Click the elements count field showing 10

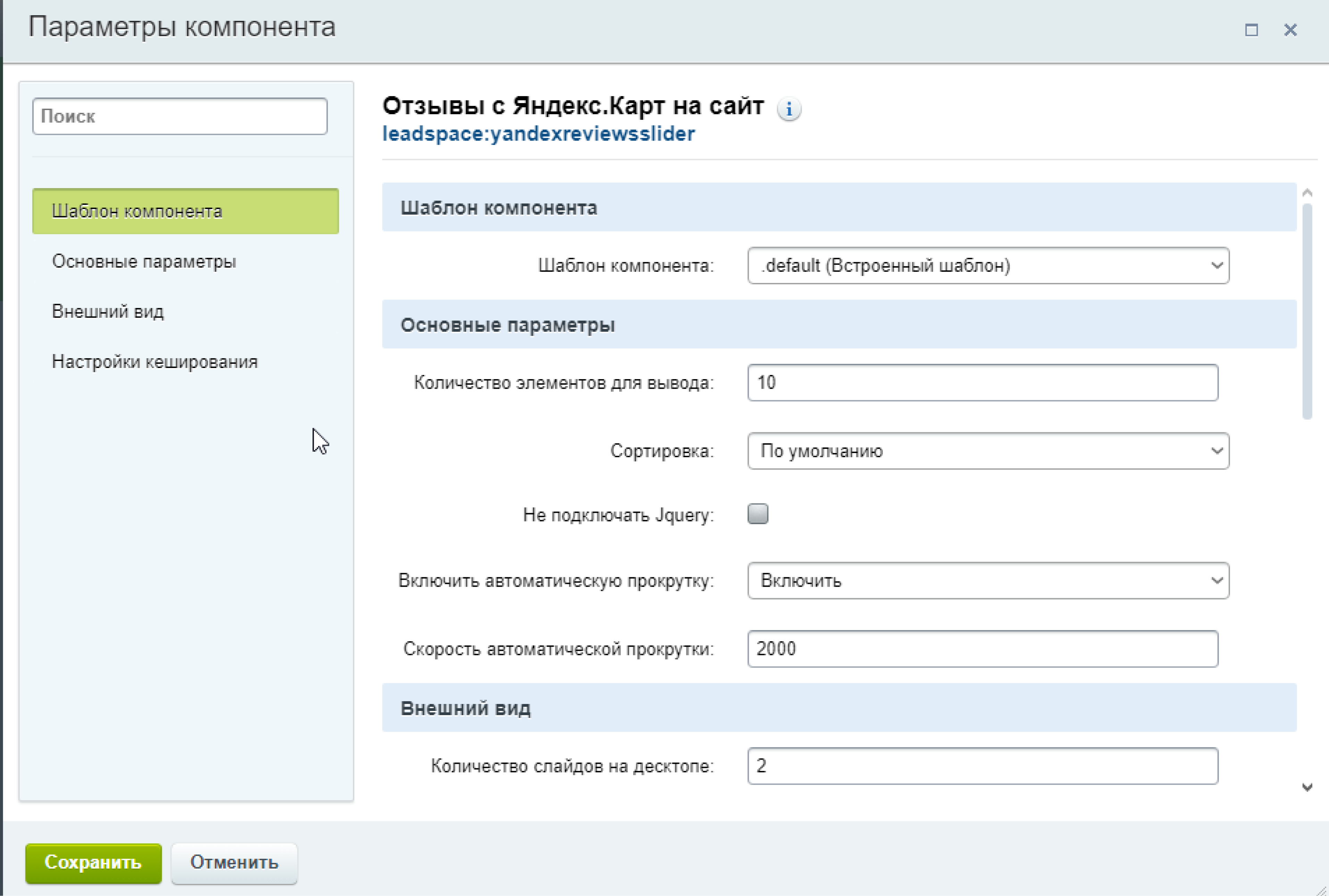[x=982, y=382]
